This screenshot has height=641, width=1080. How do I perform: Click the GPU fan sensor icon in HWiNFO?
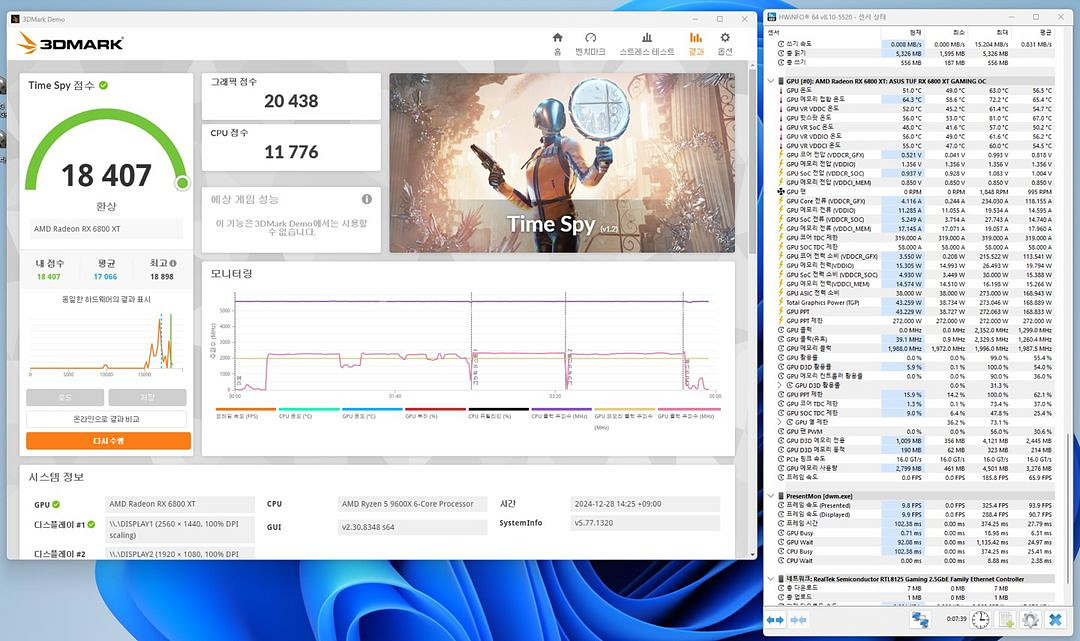pyautogui.click(x=781, y=191)
